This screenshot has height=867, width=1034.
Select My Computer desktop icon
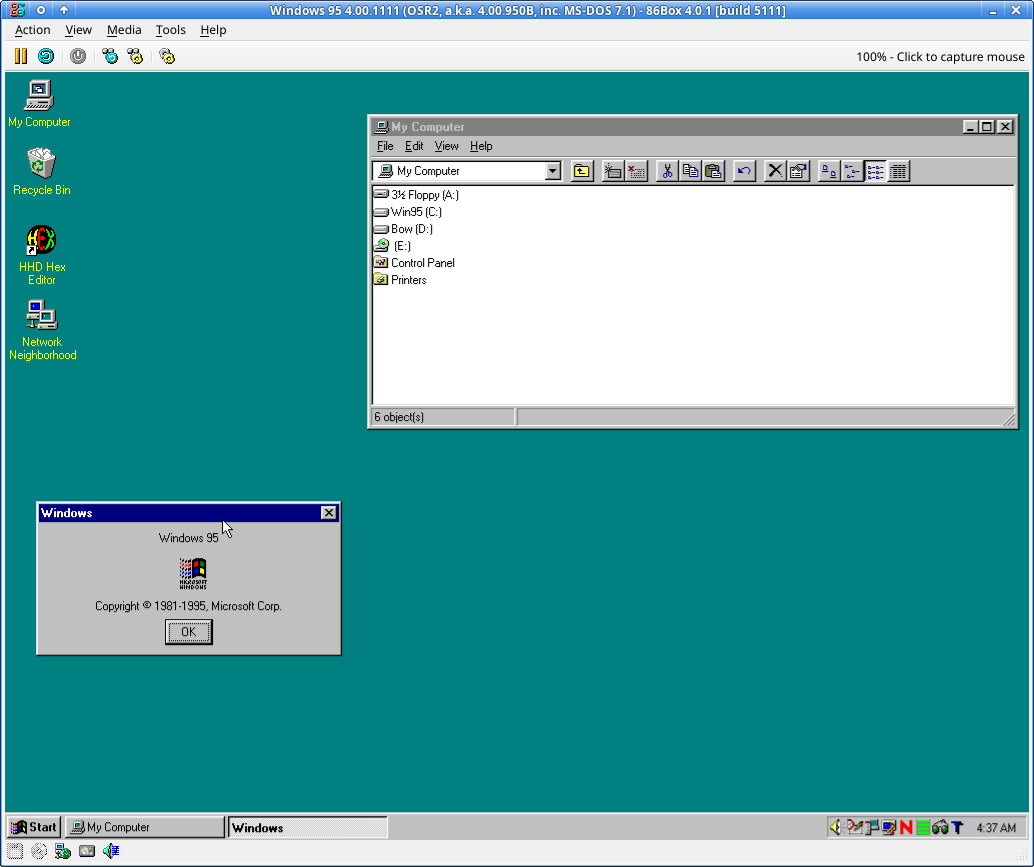[39, 104]
